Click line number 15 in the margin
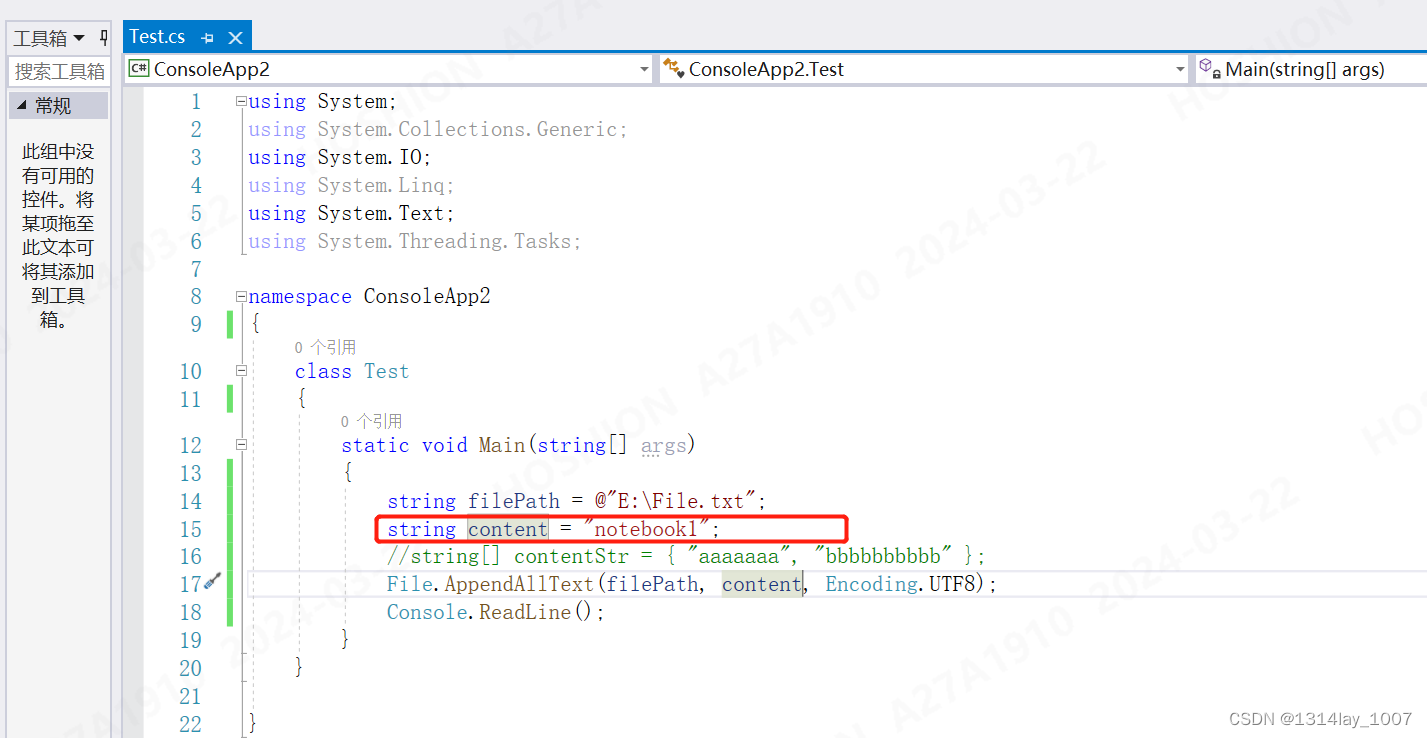This screenshot has width=1427, height=738. 190,529
